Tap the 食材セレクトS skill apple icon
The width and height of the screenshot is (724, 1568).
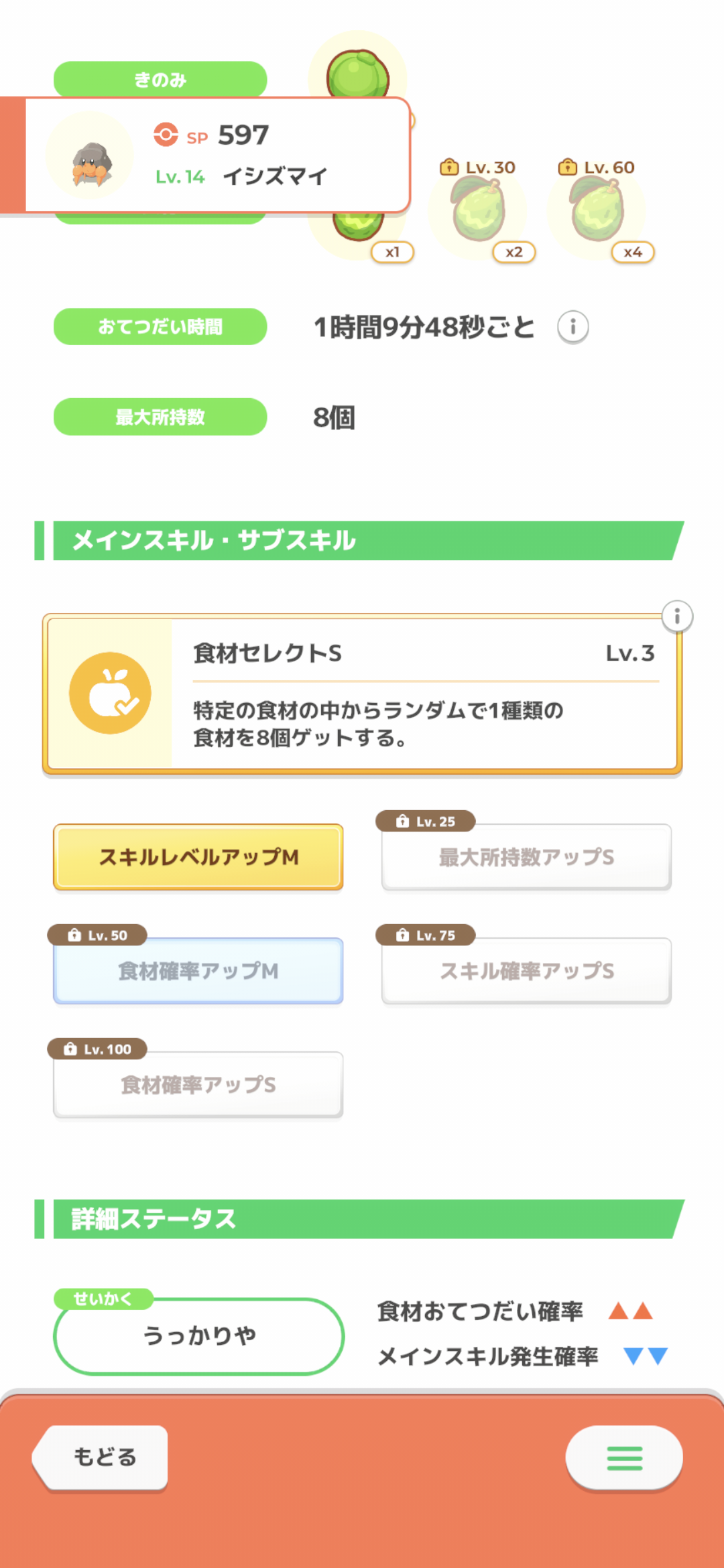click(x=110, y=693)
